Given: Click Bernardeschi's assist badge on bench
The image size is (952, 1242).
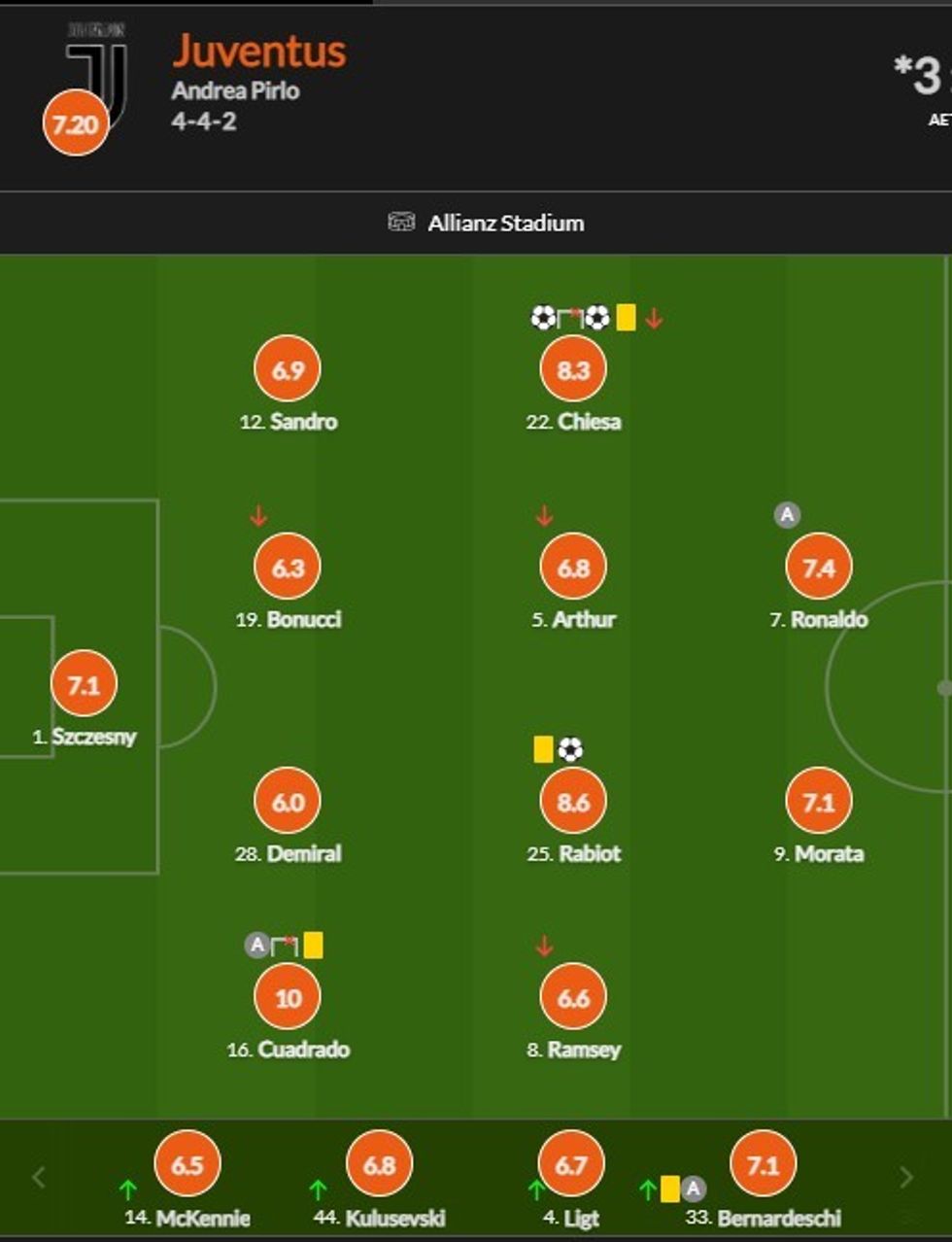Looking at the screenshot, I should coord(693,1189).
